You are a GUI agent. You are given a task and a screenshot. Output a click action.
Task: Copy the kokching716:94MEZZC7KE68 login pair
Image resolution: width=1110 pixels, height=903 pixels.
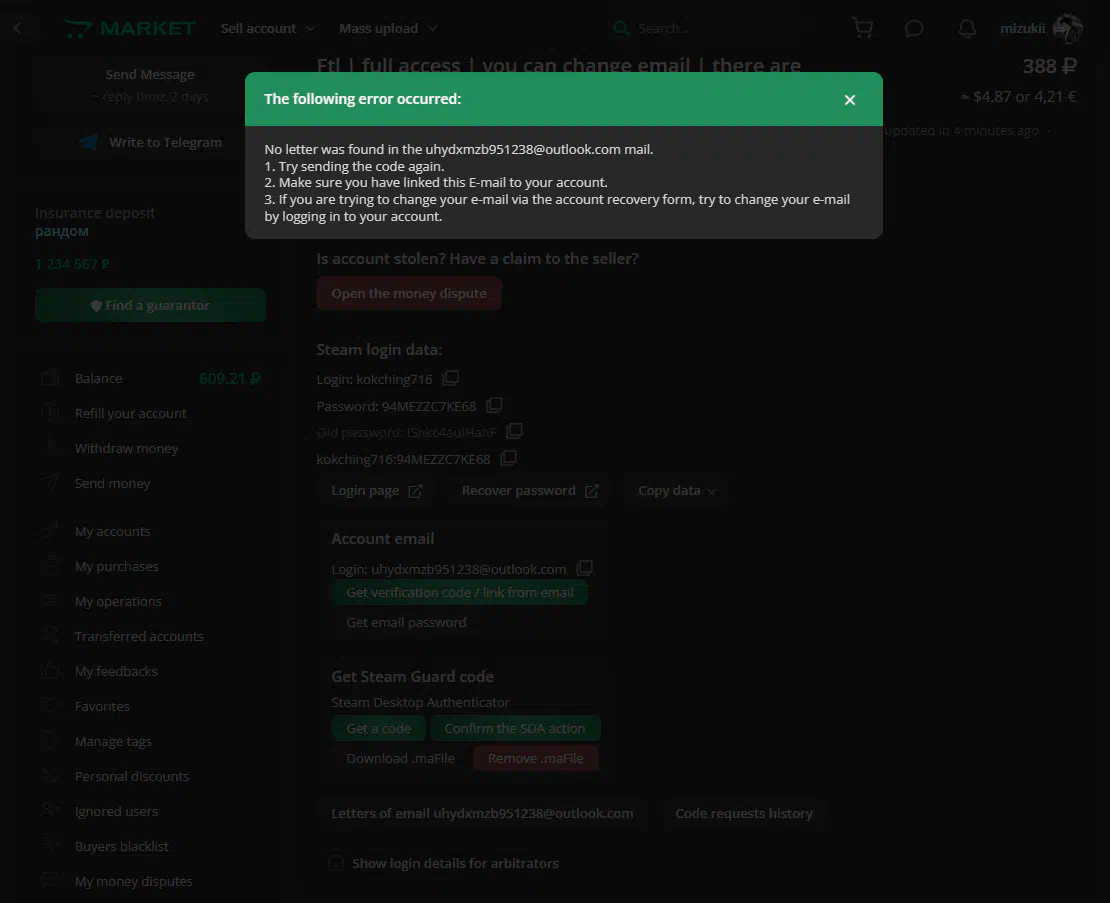[508, 458]
